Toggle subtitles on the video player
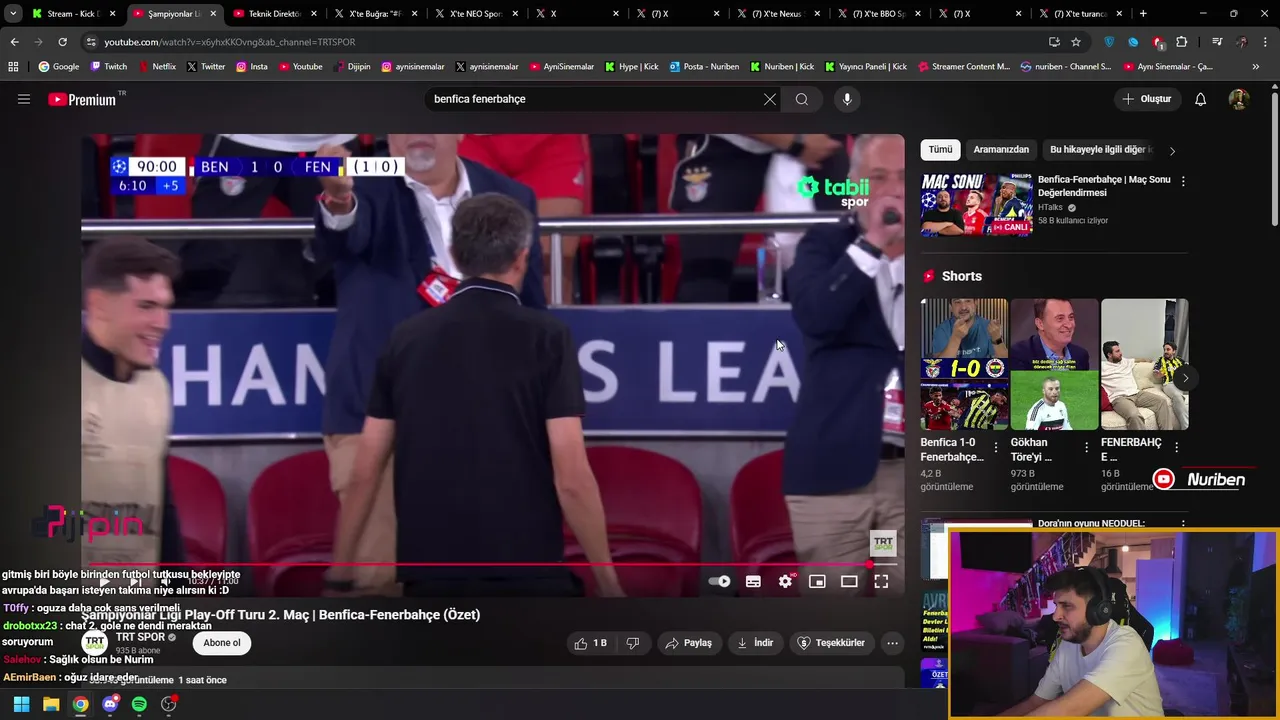The height and width of the screenshot is (720, 1280). [753, 581]
